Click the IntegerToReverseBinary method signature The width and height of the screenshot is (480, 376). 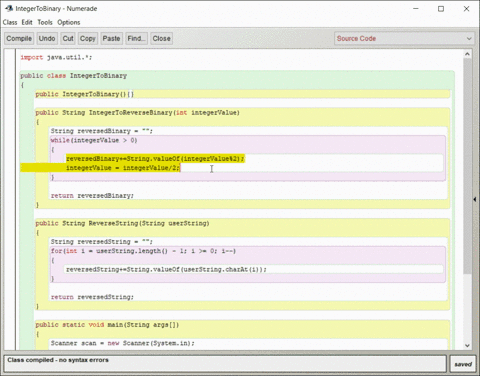(138, 113)
